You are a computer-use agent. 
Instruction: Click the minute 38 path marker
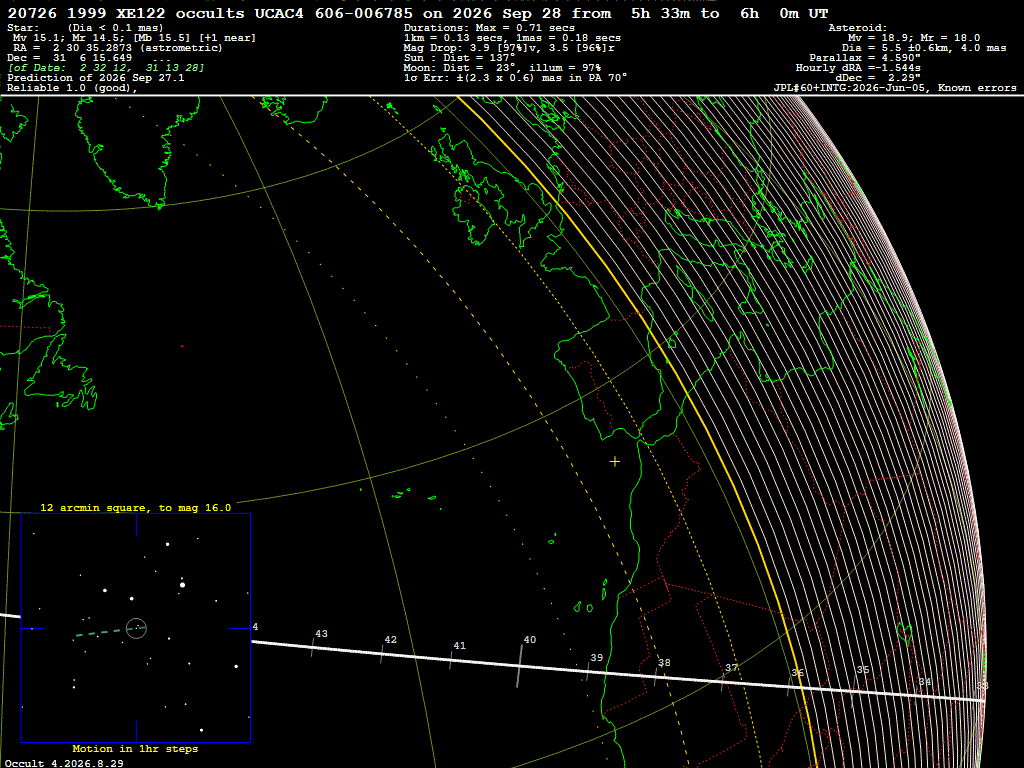click(655, 677)
